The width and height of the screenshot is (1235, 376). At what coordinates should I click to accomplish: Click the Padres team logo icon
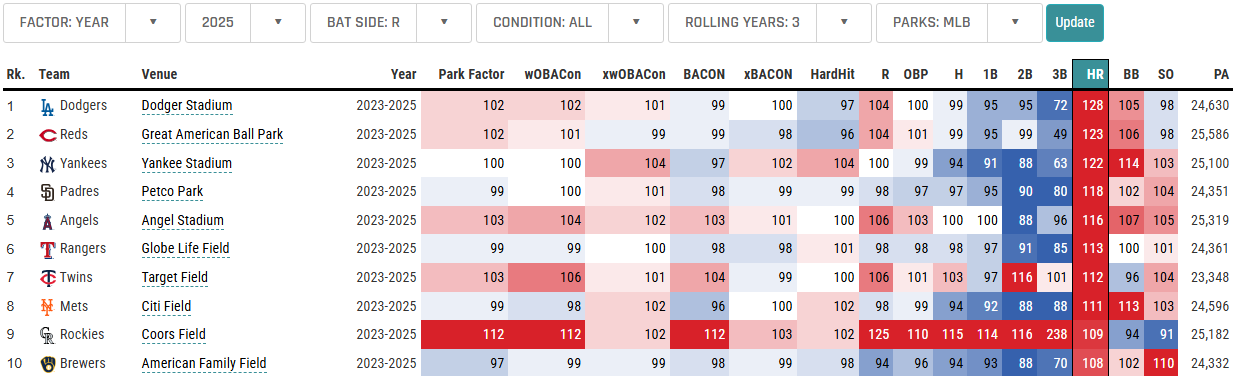[x=47, y=192]
